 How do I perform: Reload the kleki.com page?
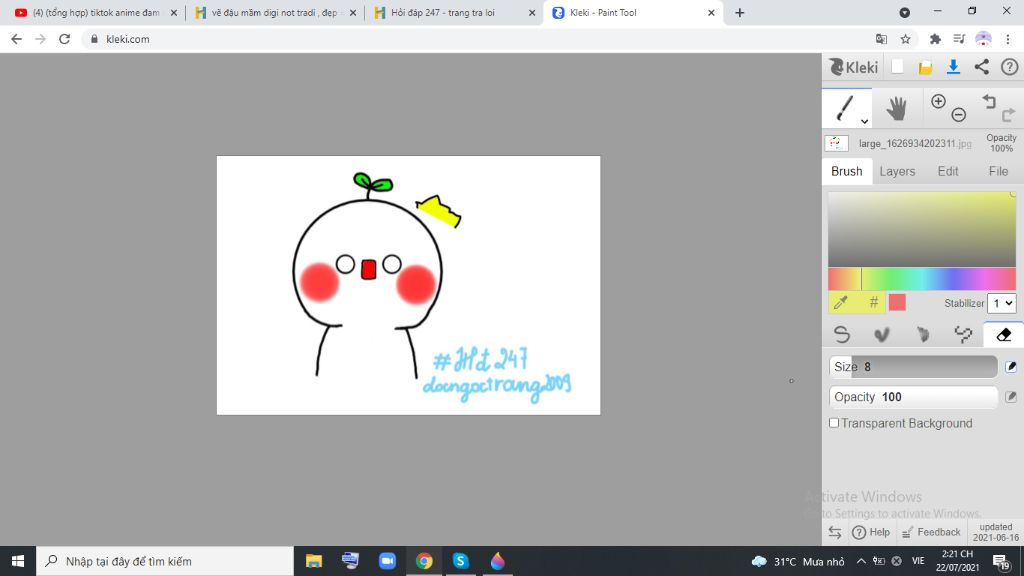[x=64, y=39]
